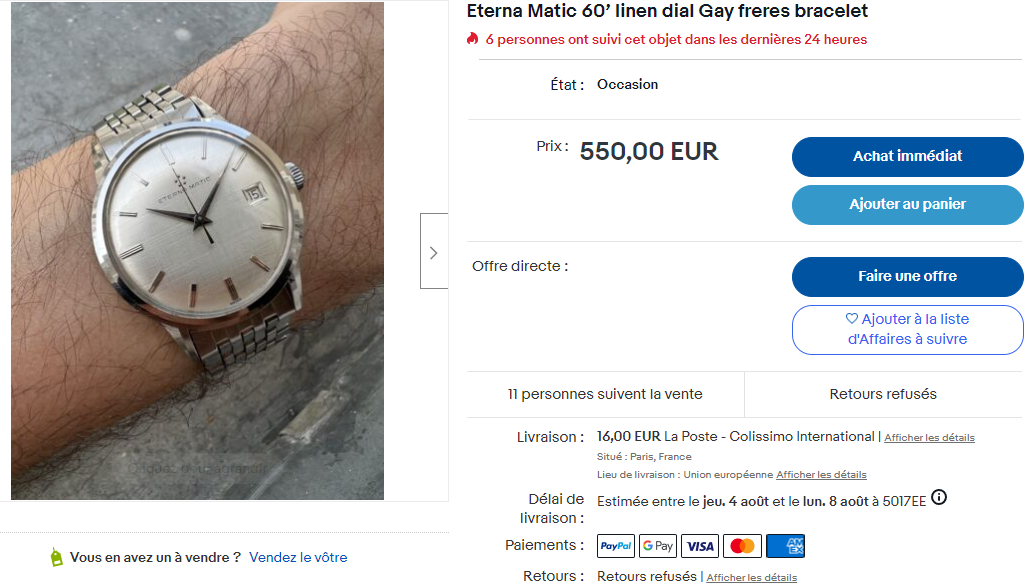Open Afficher les détails for returns

coord(751,578)
